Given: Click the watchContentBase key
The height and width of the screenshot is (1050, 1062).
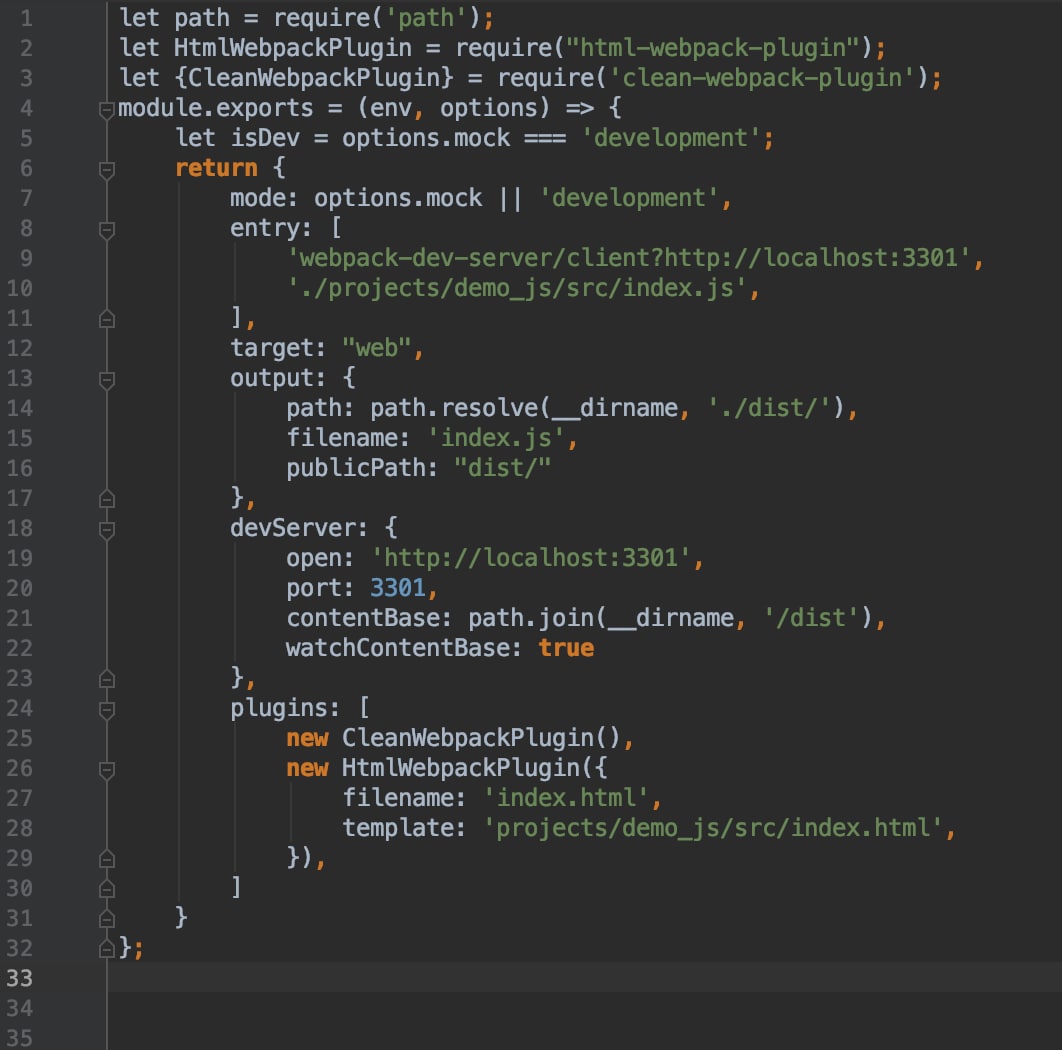Looking at the screenshot, I should pos(398,648).
